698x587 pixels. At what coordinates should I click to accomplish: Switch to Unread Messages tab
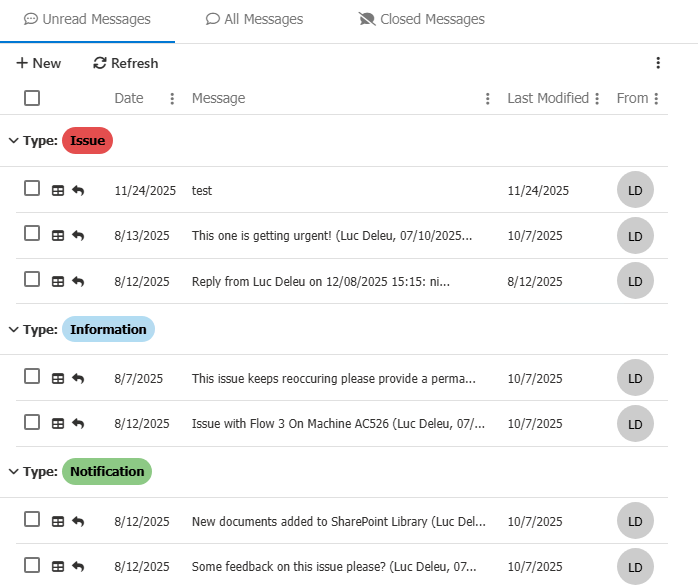pos(87,19)
